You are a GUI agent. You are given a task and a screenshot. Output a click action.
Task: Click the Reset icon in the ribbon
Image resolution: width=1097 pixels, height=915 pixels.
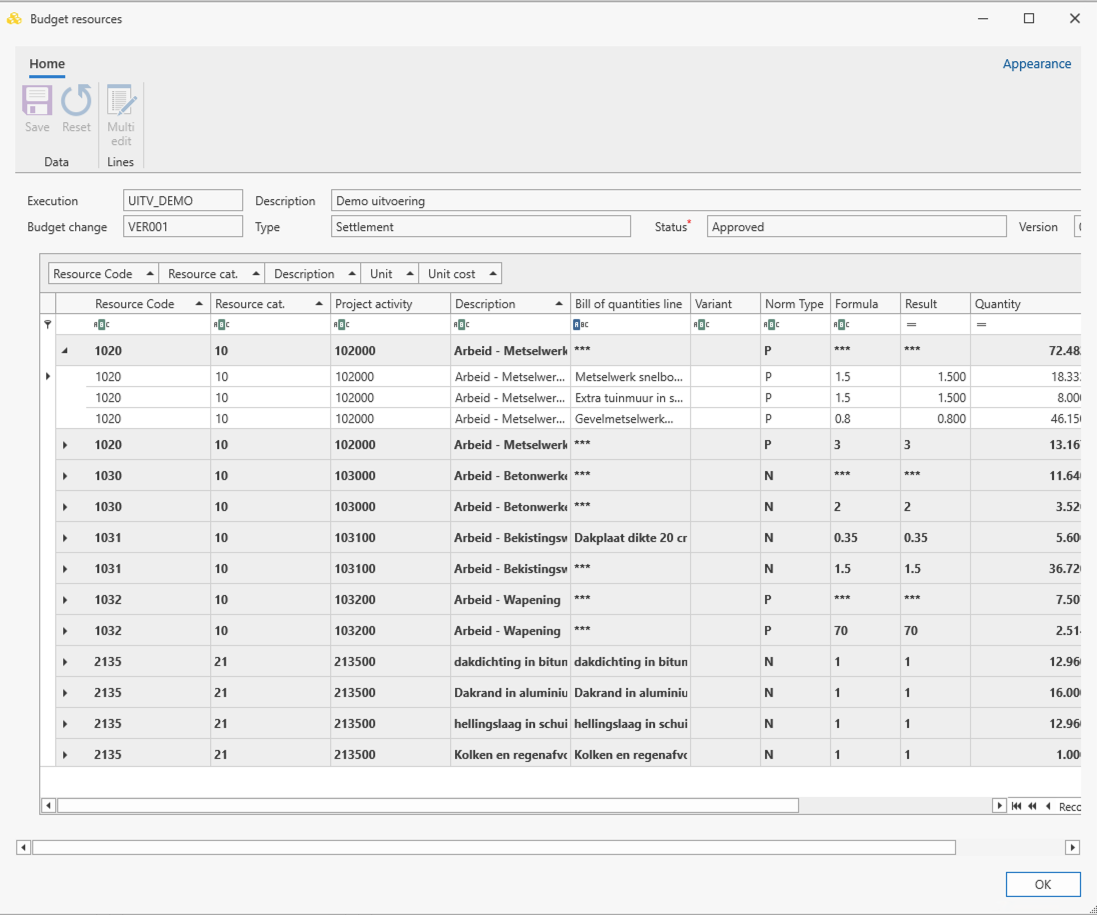(x=76, y=101)
